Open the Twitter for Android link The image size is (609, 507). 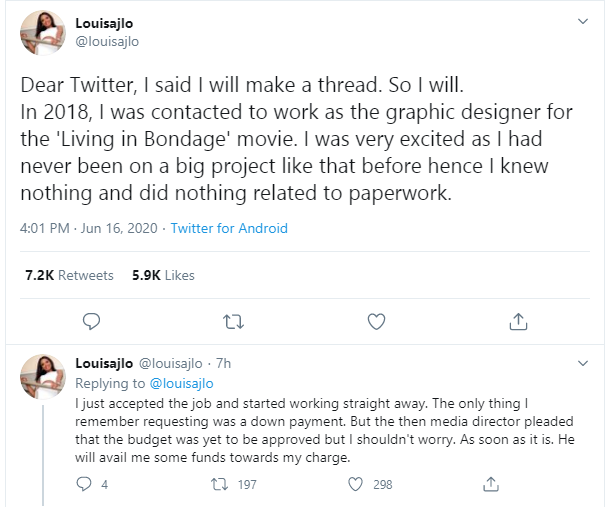pyautogui.click(x=229, y=228)
